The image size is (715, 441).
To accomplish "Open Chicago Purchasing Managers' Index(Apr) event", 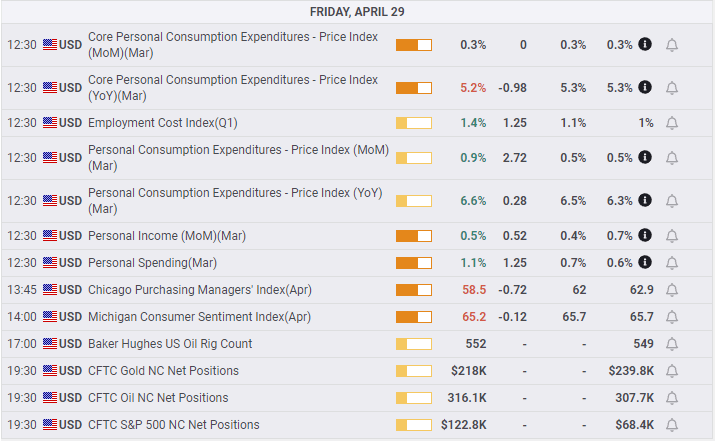I will tap(199, 290).
